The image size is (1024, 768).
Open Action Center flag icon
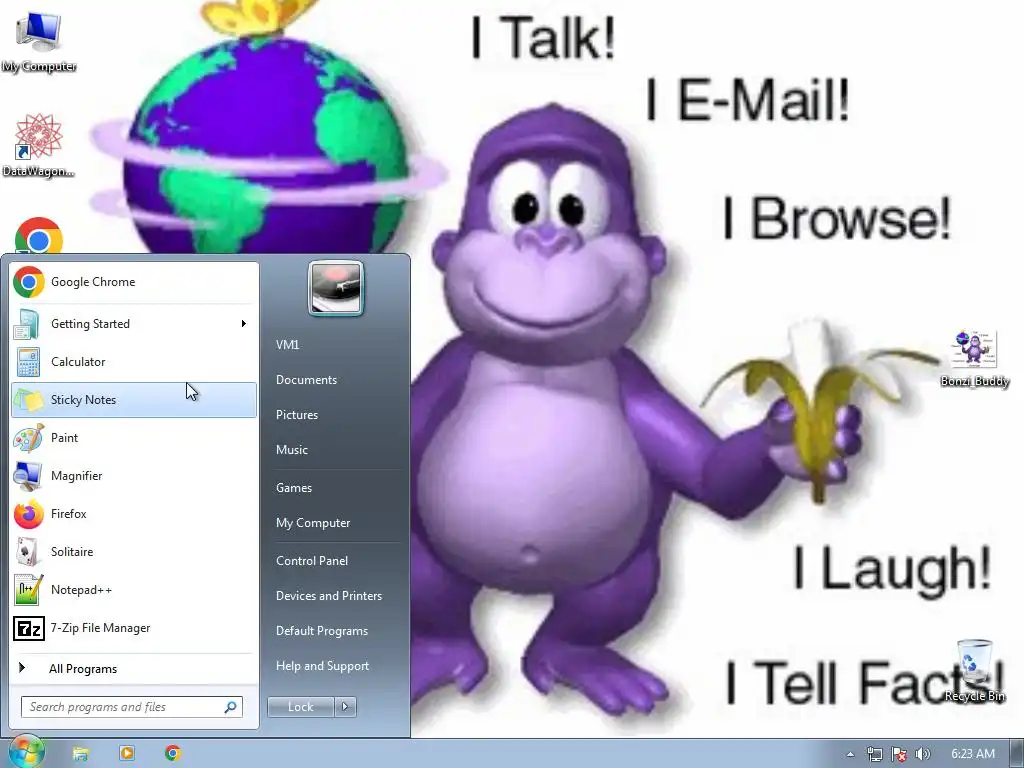pyautogui.click(x=899, y=754)
